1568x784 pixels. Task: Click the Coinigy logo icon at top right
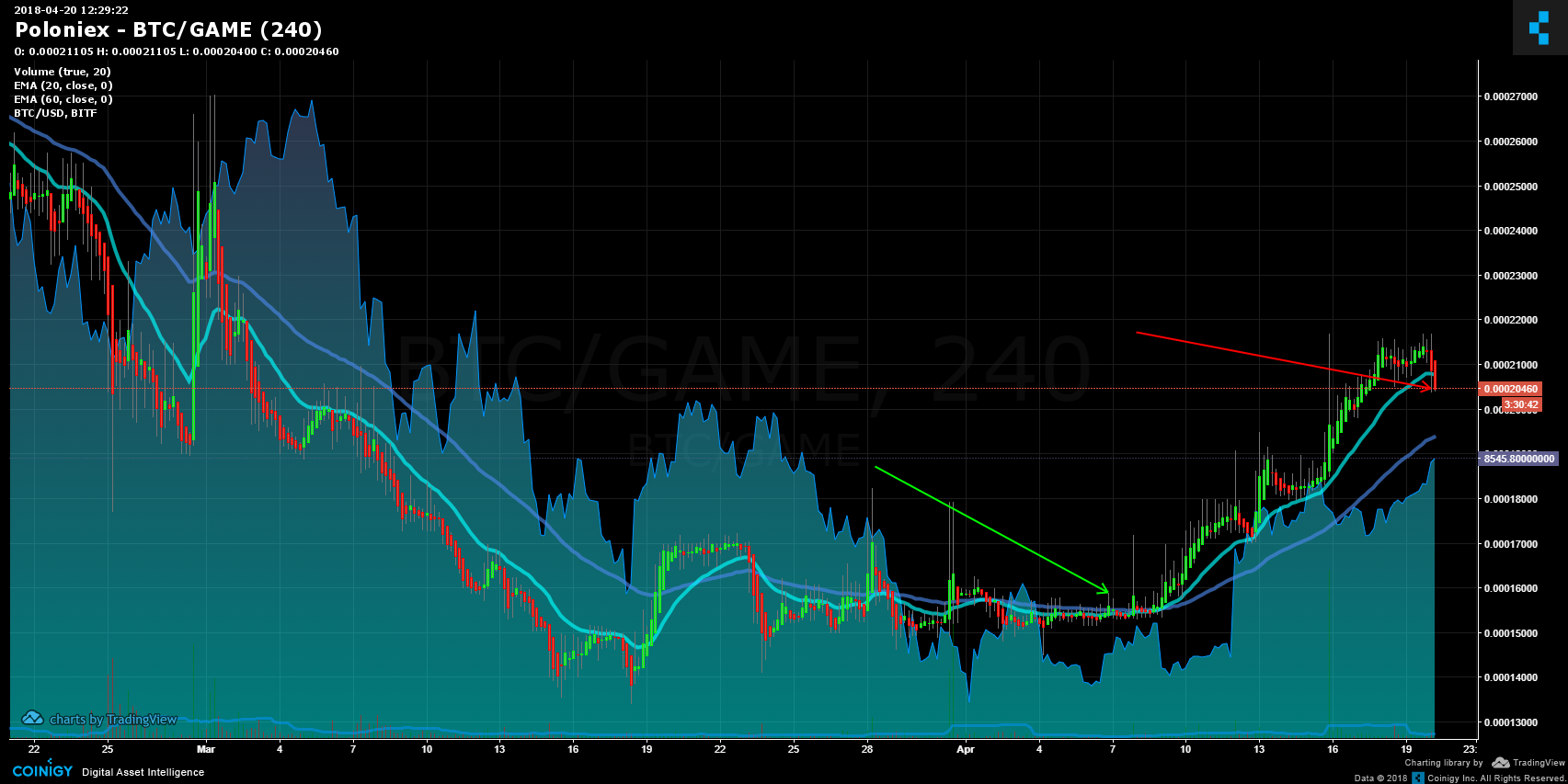(1539, 28)
